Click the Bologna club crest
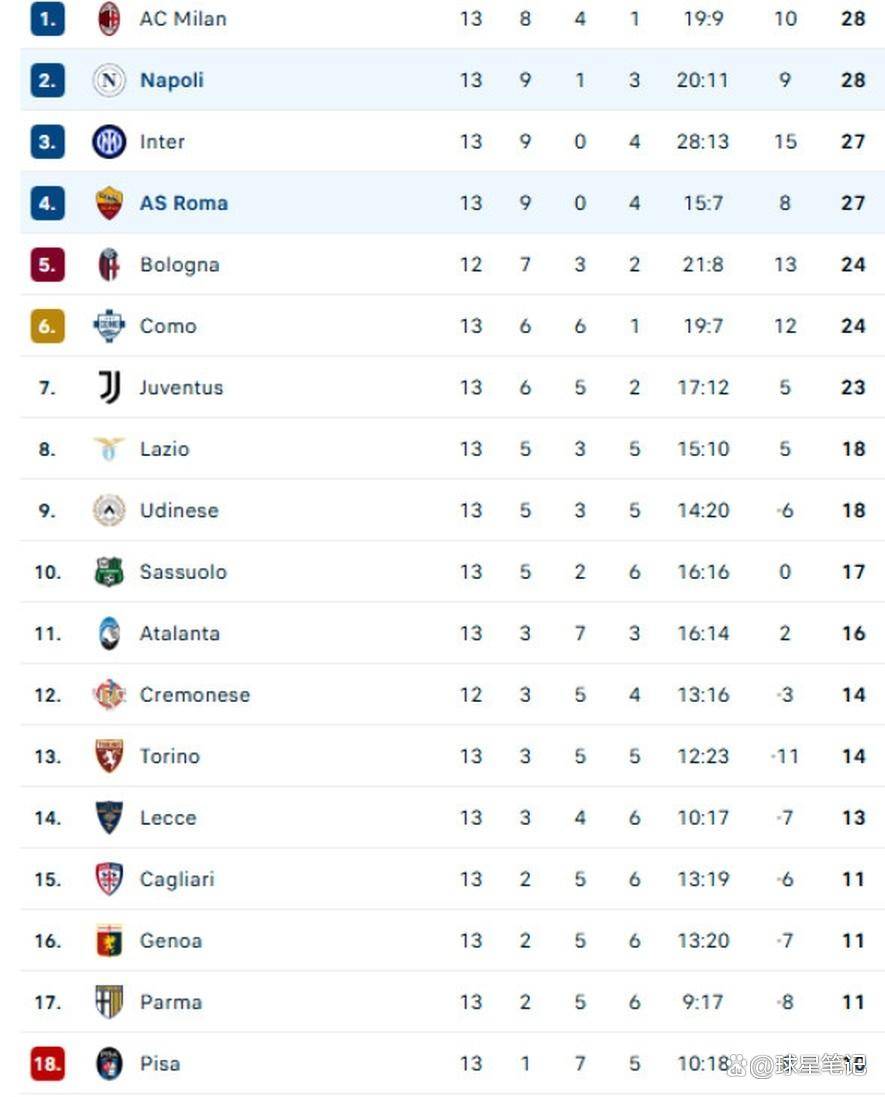Viewport: 885px width, 1097px height. click(x=109, y=265)
